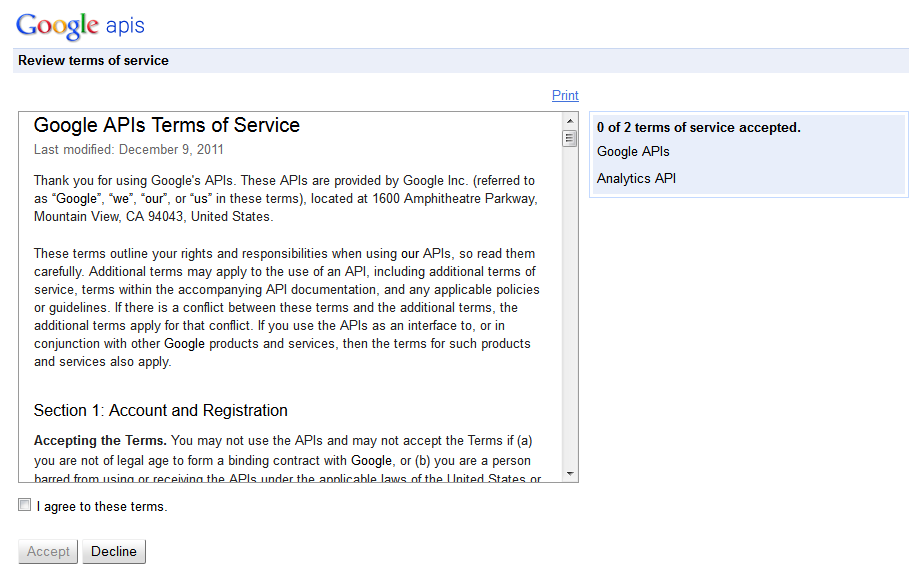Click the terms scrollbar thumb
The image size is (922, 569).
(x=570, y=139)
